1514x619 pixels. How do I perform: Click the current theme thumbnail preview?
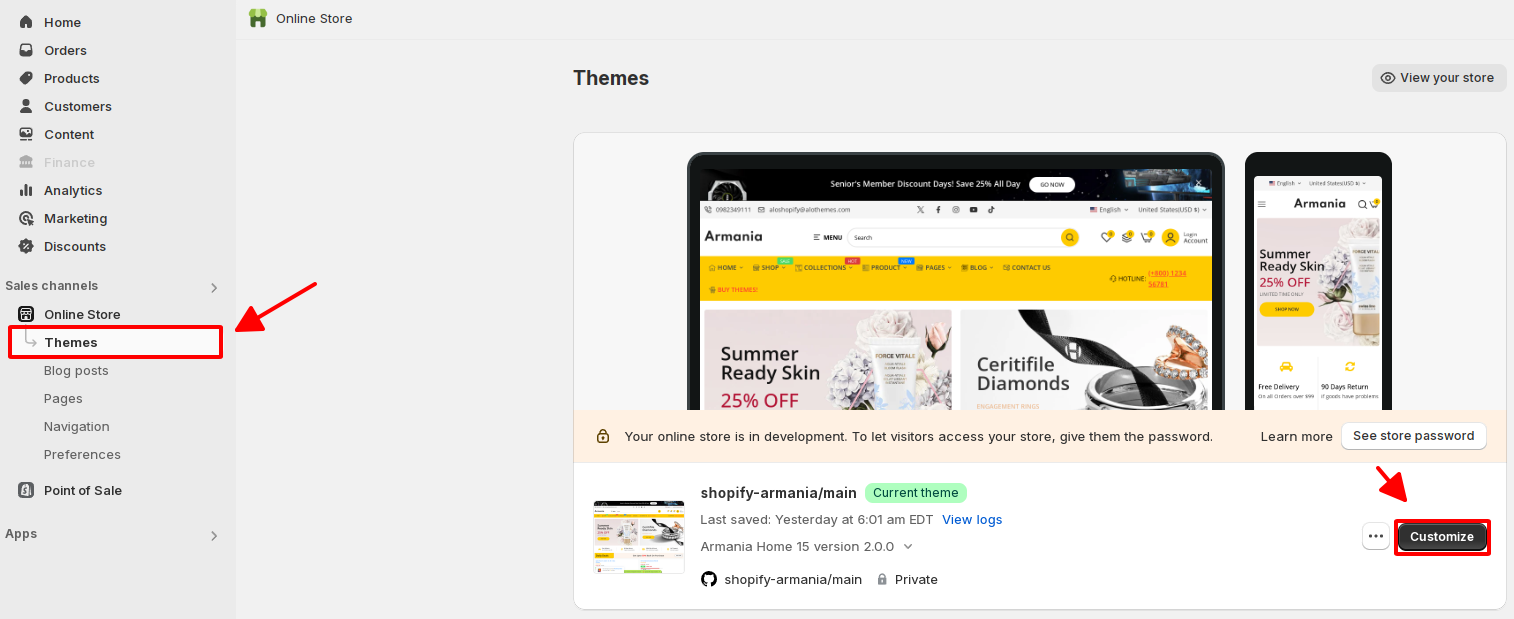(x=639, y=537)
